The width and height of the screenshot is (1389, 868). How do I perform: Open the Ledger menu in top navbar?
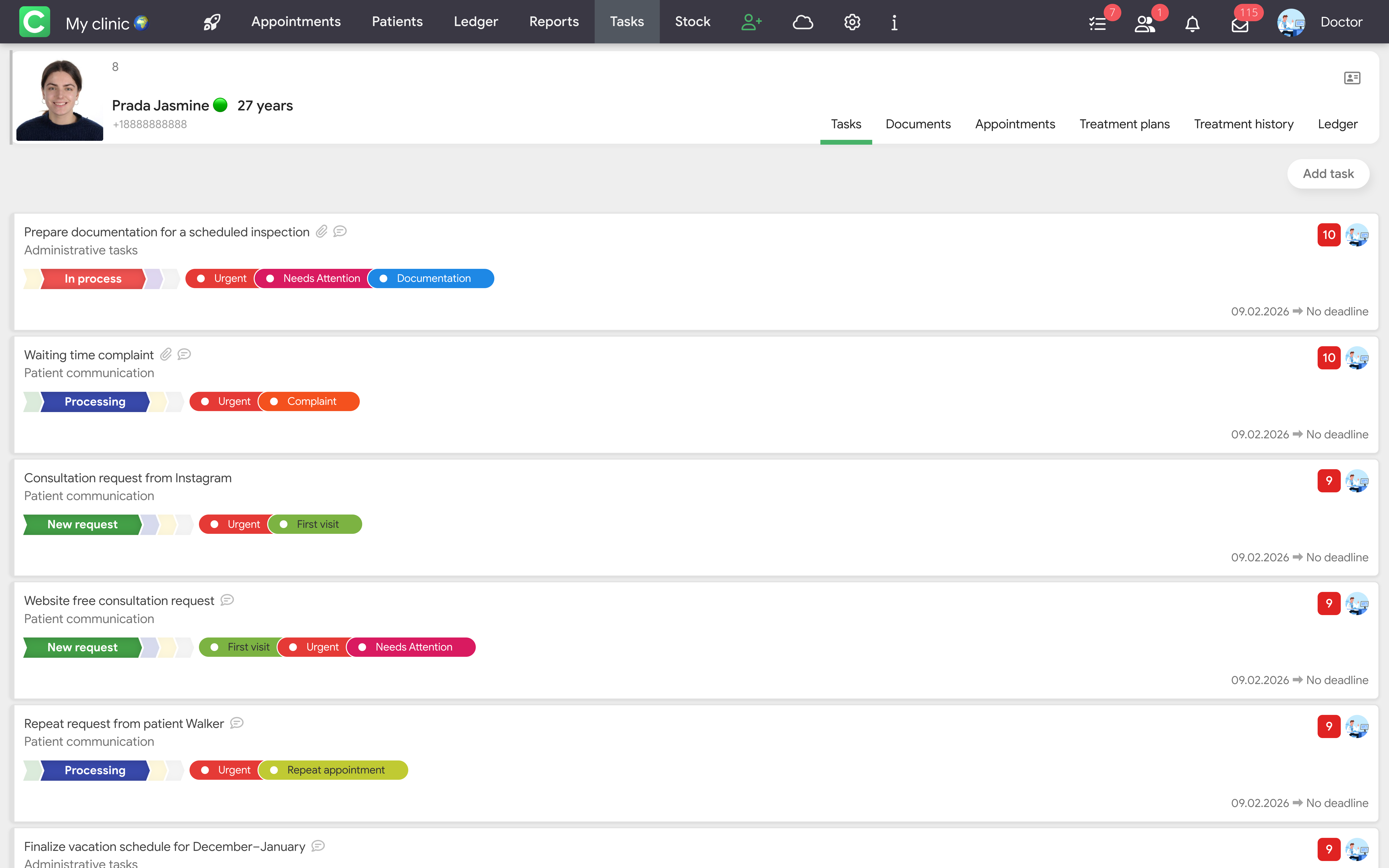(x=475, y=22)
